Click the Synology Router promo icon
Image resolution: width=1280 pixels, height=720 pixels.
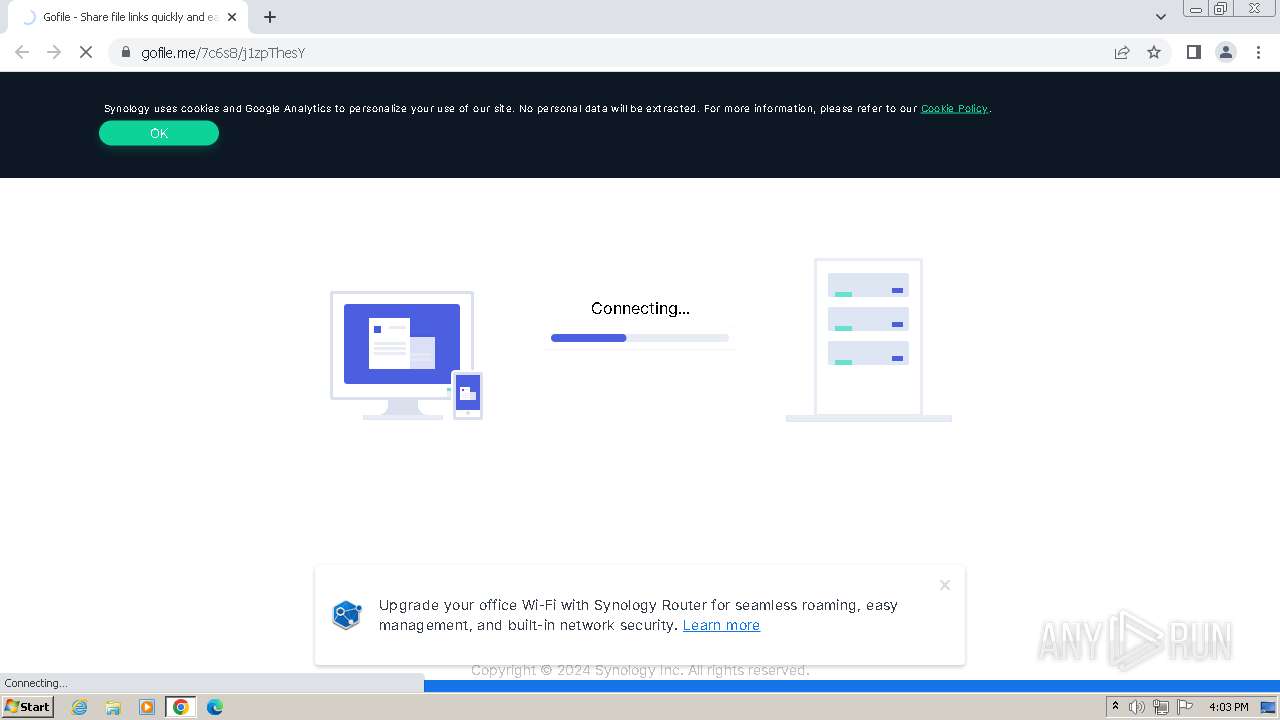346,615
